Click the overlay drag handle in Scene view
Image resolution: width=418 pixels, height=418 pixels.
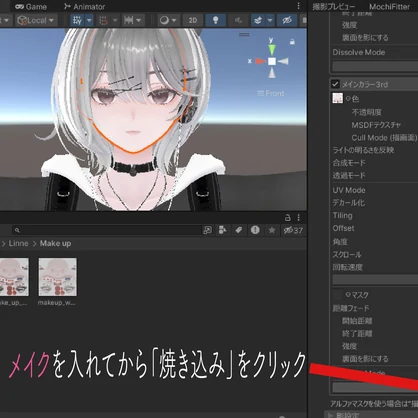(x=244, y=34)
